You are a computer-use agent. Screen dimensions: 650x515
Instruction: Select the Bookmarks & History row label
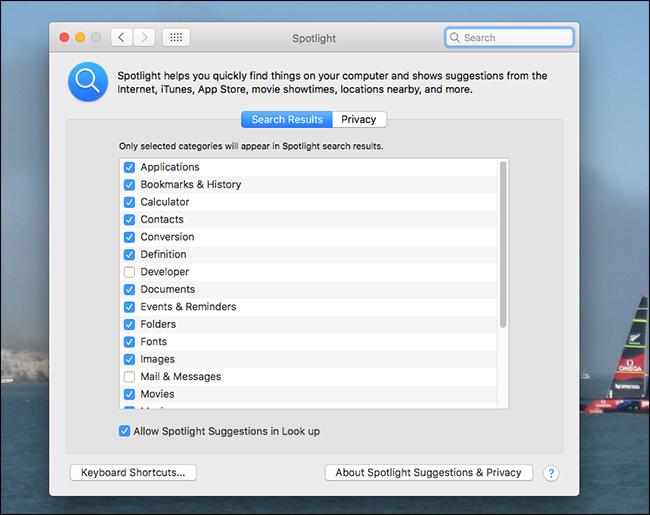(191, 185)
